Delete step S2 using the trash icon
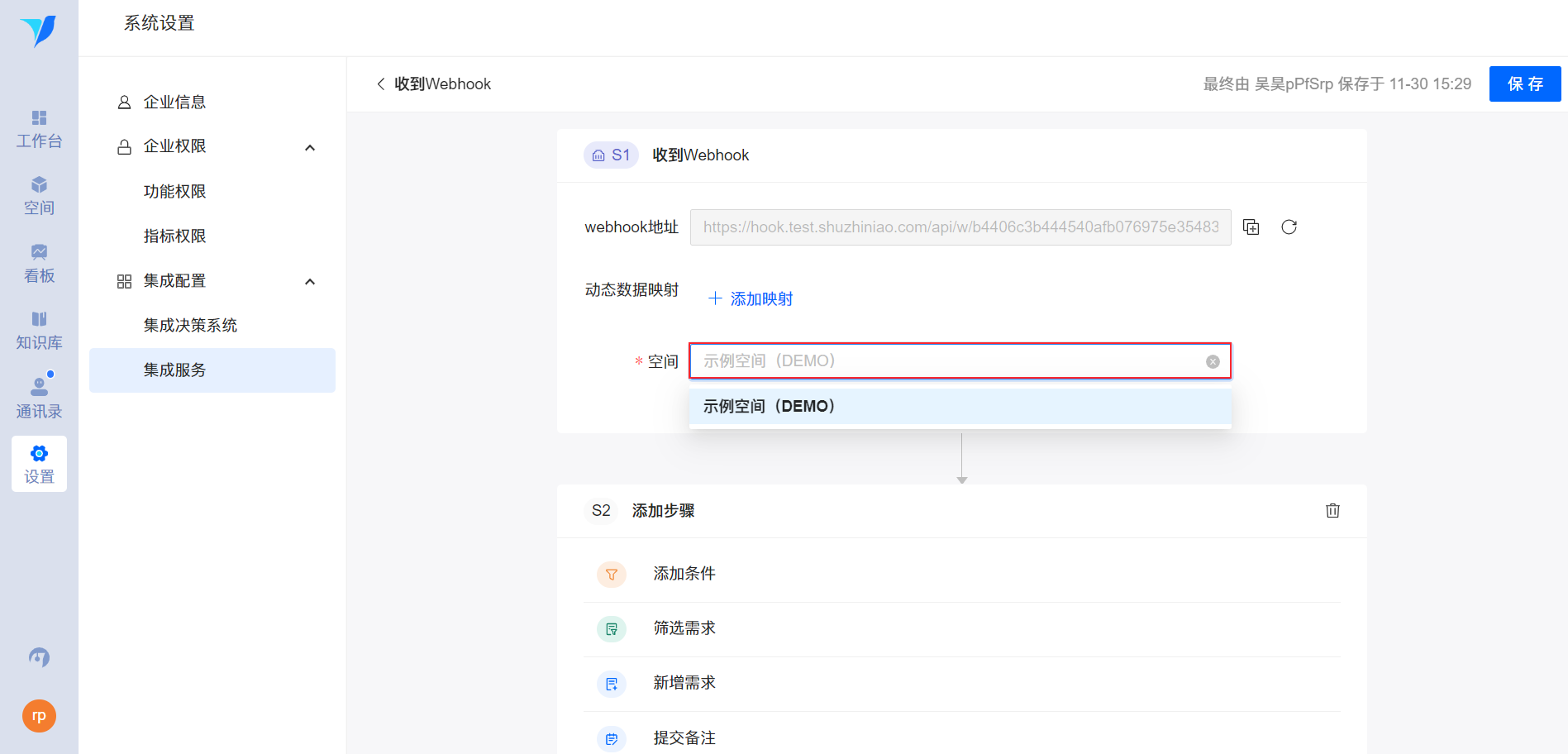Image resolution: width=1568 pixels, height=754 pixels. pos(1332,511)
